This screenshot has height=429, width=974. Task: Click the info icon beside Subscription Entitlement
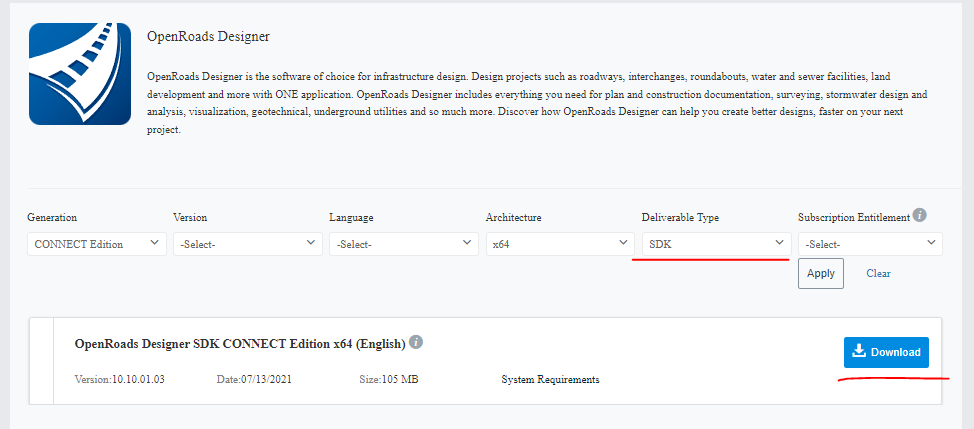(x=920, y=215)
